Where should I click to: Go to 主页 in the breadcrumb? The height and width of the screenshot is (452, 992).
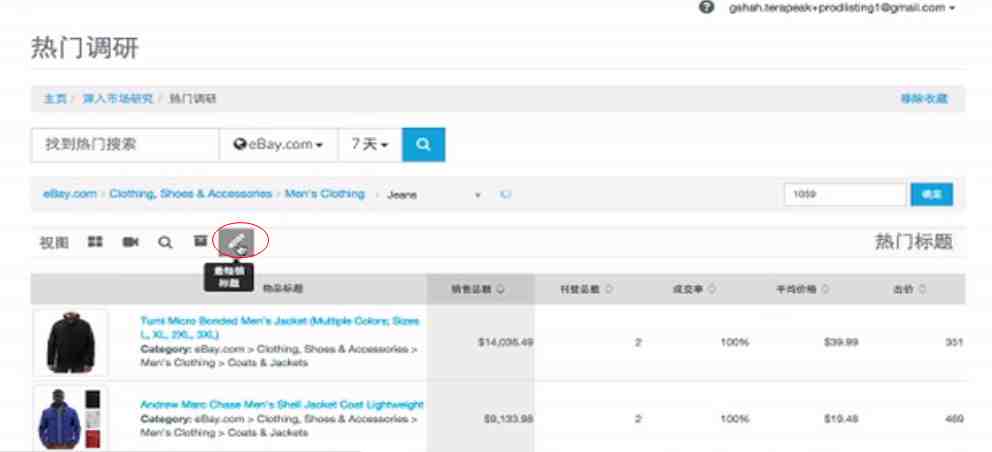pyautogui.click(x=55, y=99)
